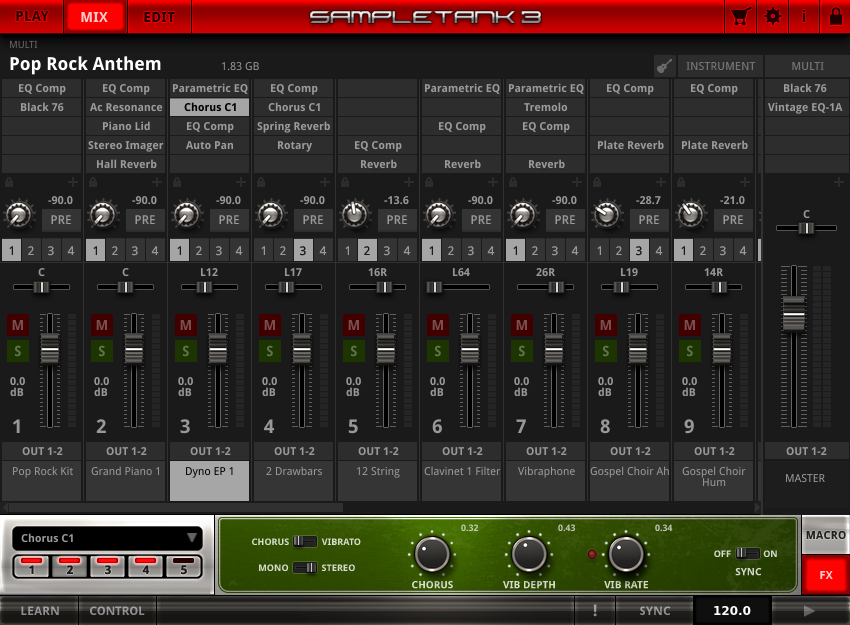Screen dimensions: 850x625
Task: Open the Chorus C1 effect dropdown
Action: [107, 538]
